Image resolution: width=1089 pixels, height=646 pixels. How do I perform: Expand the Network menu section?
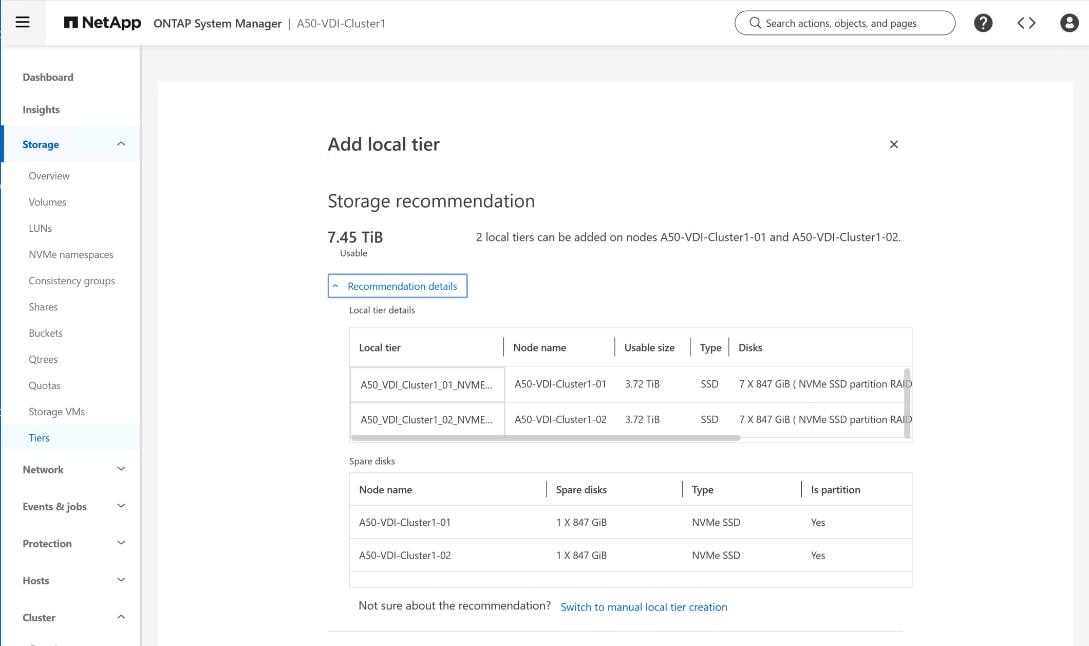click(x=121, y=469)
